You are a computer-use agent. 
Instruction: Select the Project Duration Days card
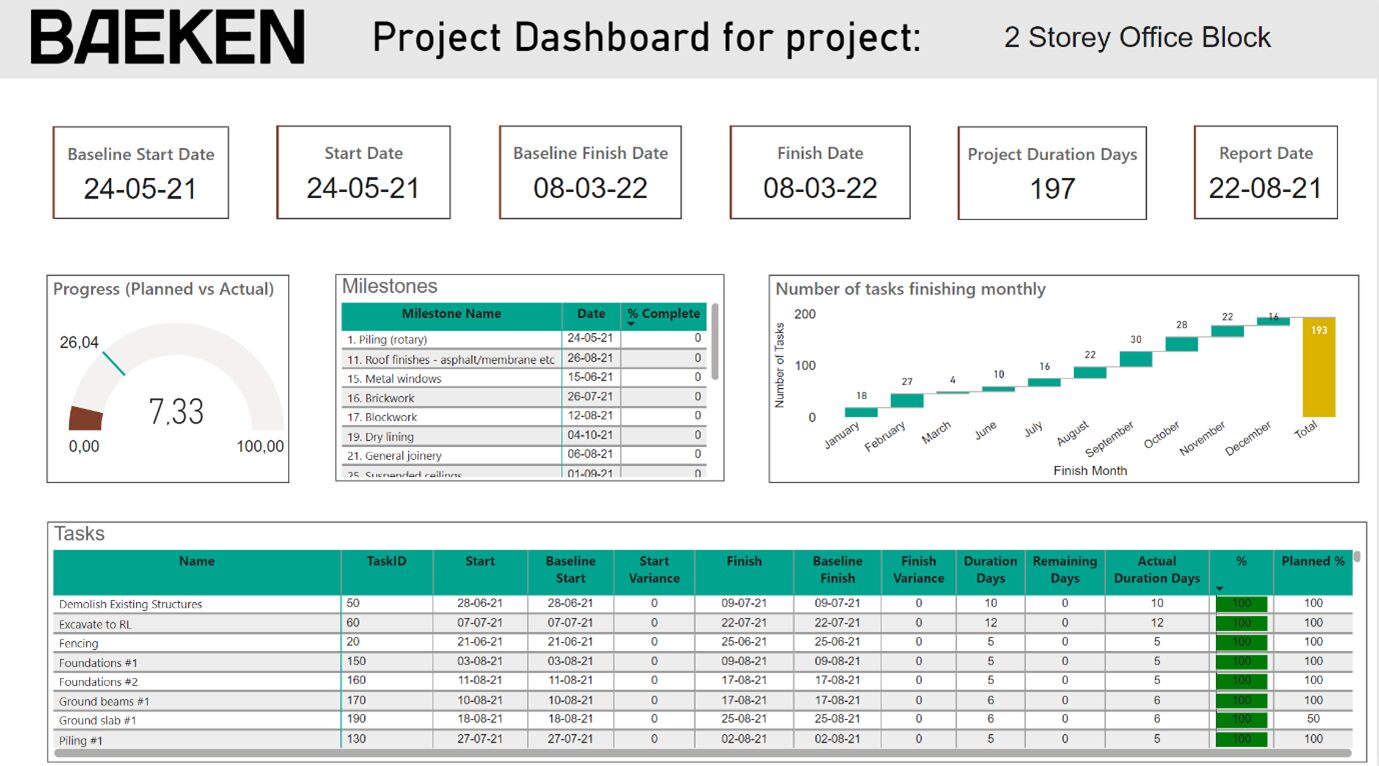1052,171
